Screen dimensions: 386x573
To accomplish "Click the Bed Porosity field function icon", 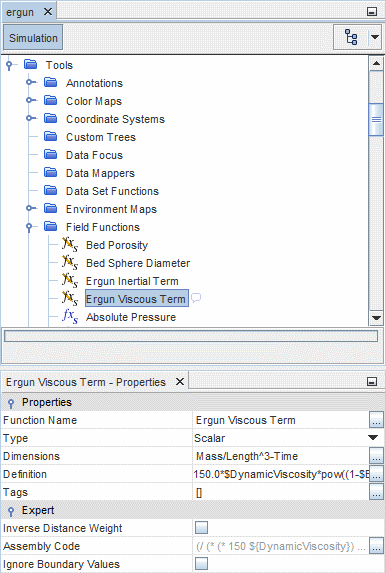I will click(x=70, y=244).
